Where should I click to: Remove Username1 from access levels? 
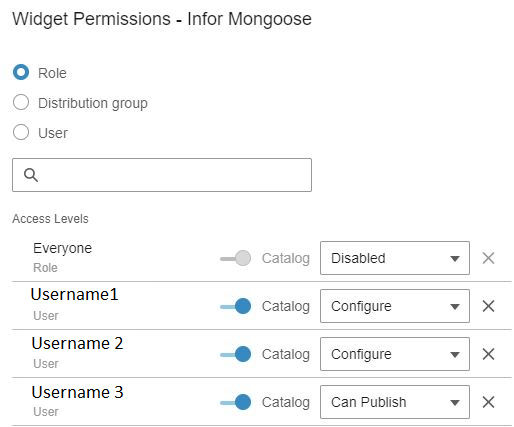pos(488,306)
